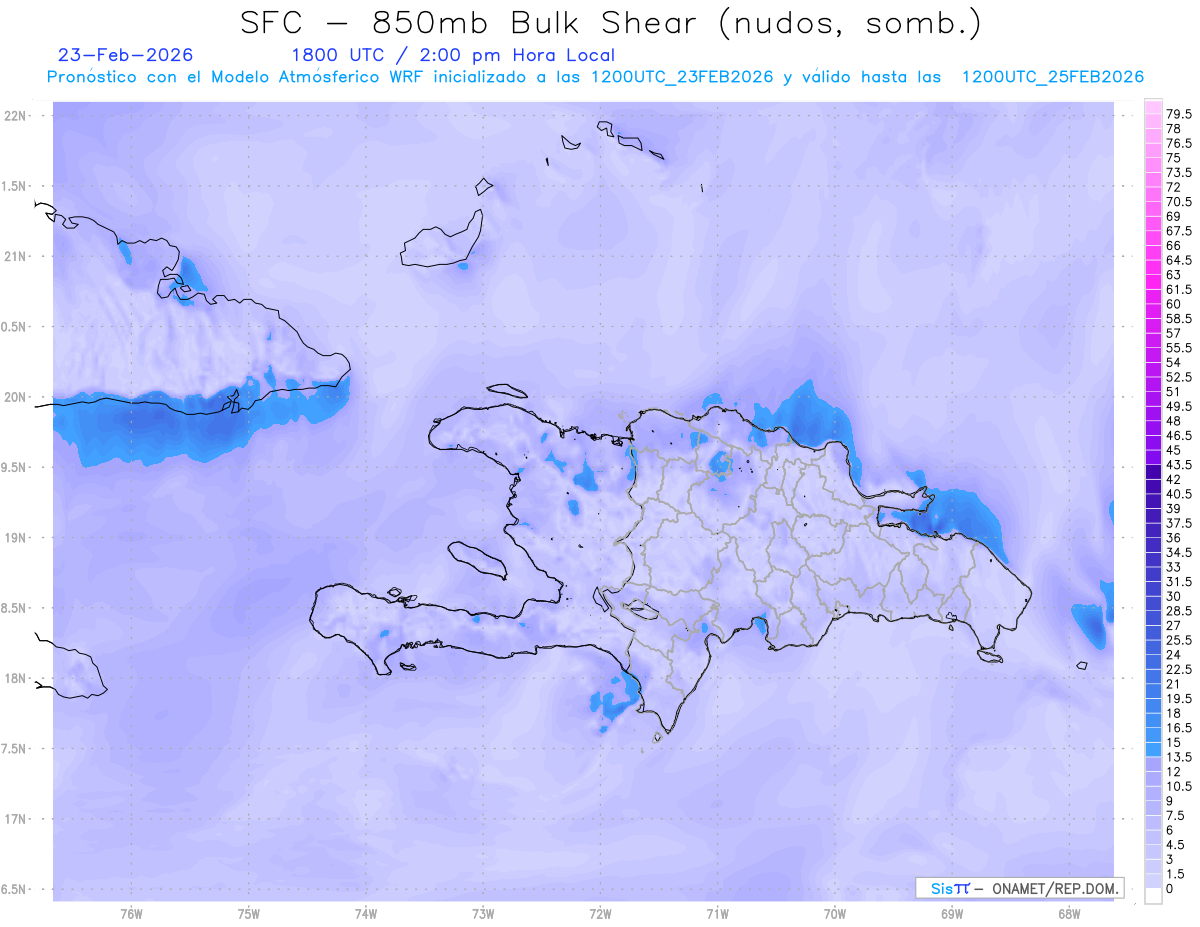Image resolution: width=1200 pixels, height=927 pixels.
Task: Click the colorbar value '60'
Action: click(x=1174, y=304)
